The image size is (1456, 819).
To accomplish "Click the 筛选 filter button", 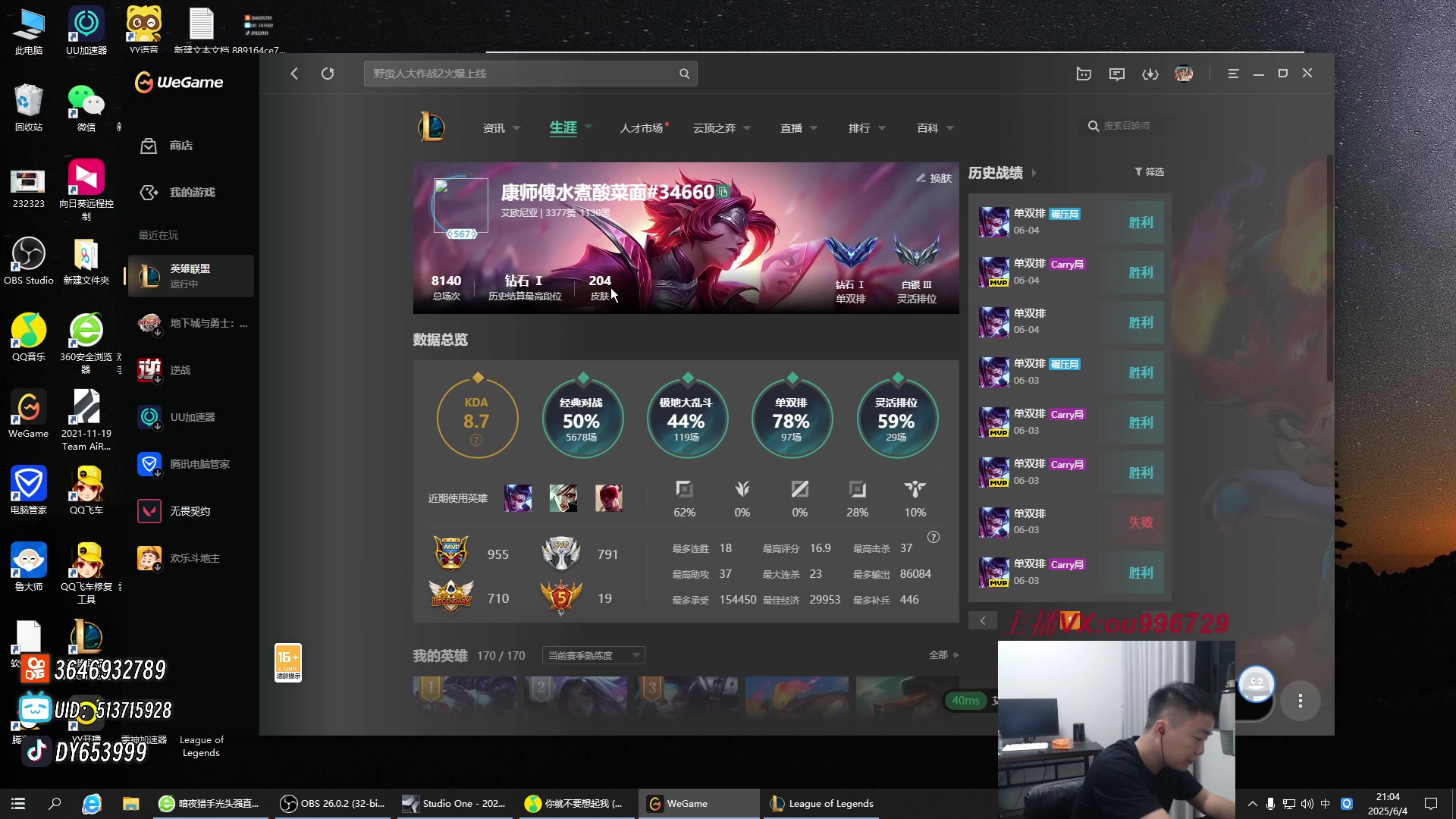I will tap(1149, 172).
